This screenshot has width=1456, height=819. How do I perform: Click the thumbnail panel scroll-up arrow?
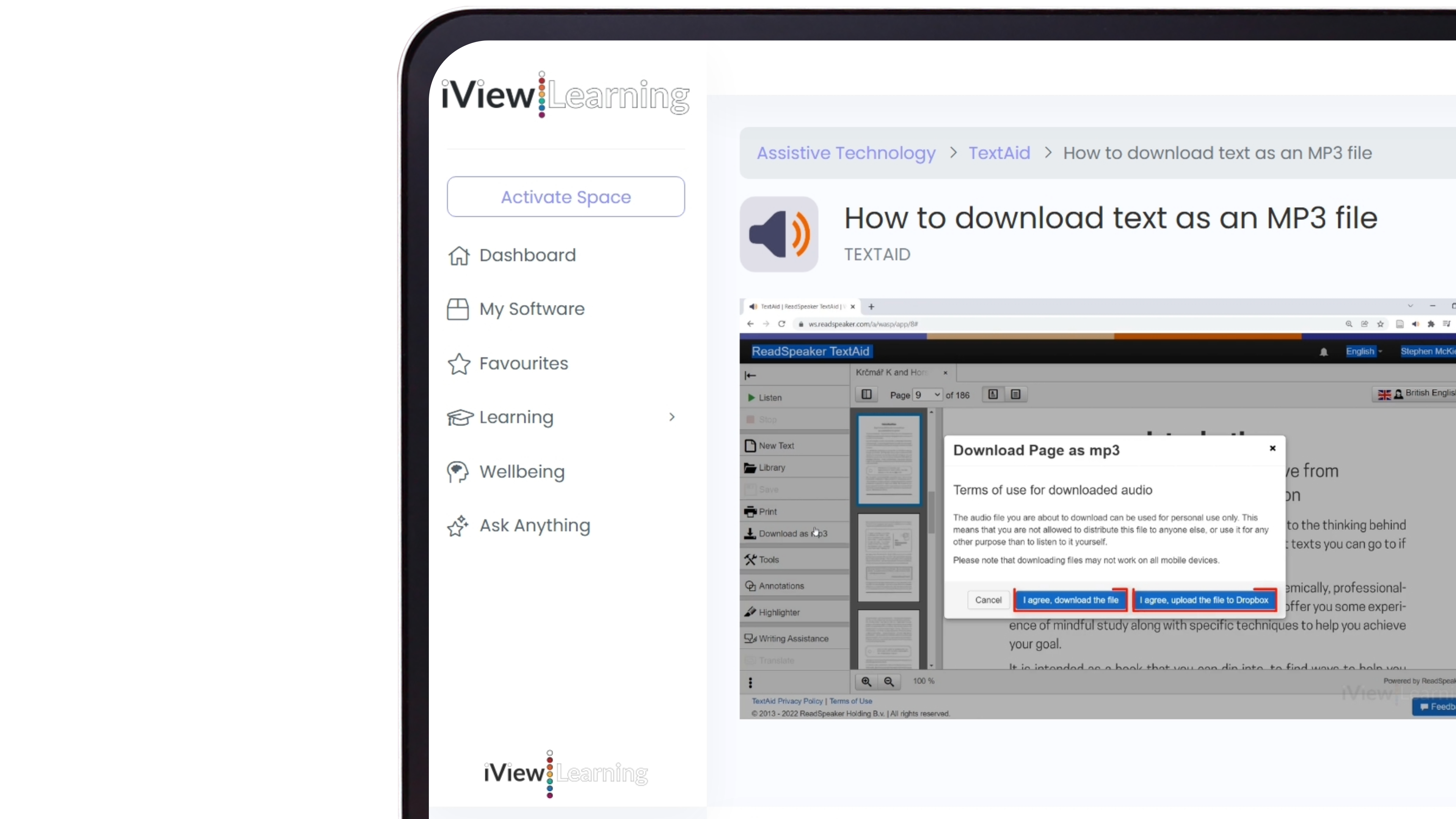(932, 413)
